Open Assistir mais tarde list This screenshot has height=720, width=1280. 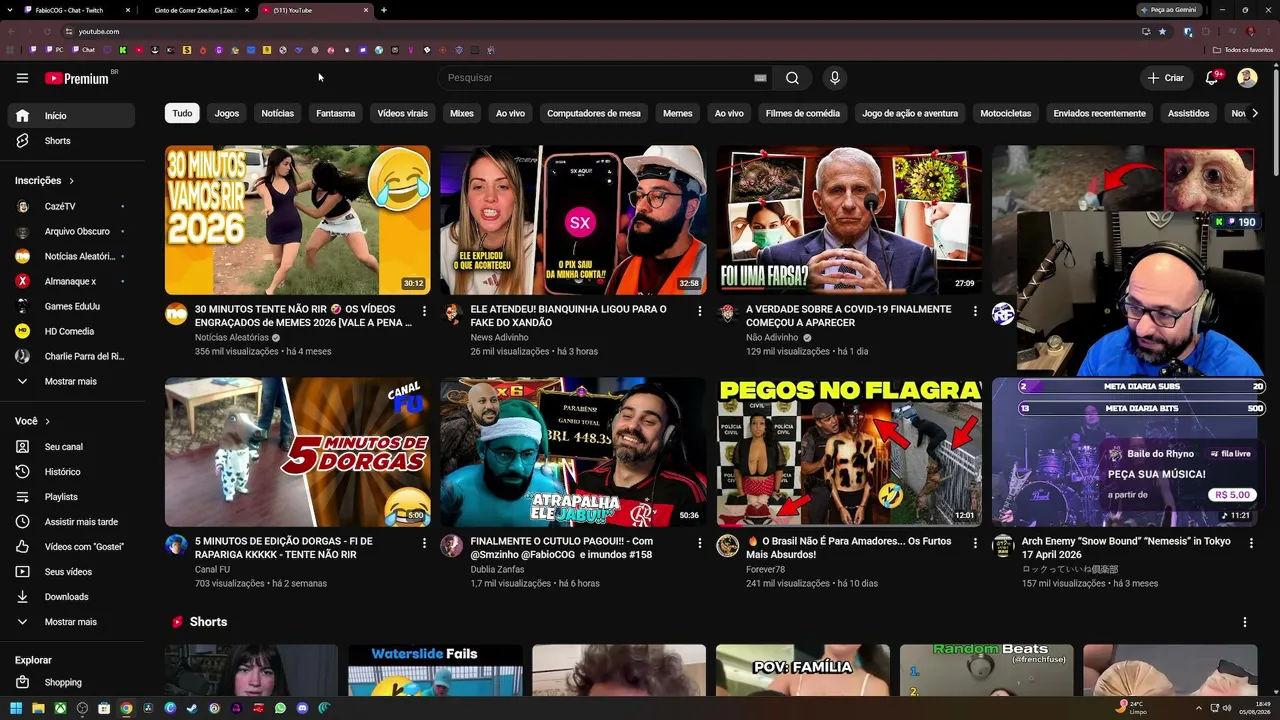[70, 522]
